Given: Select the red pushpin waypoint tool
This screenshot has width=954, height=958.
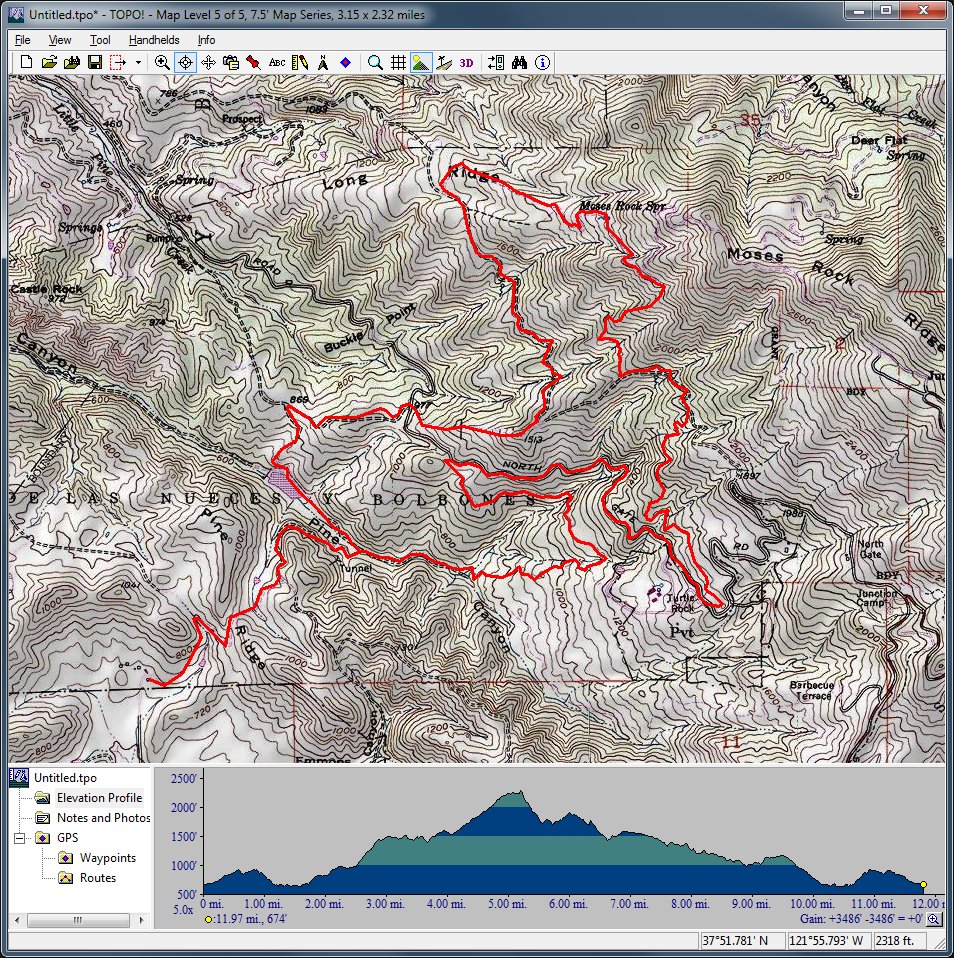Looking at the screenshot, I should [x=254, y=62].
